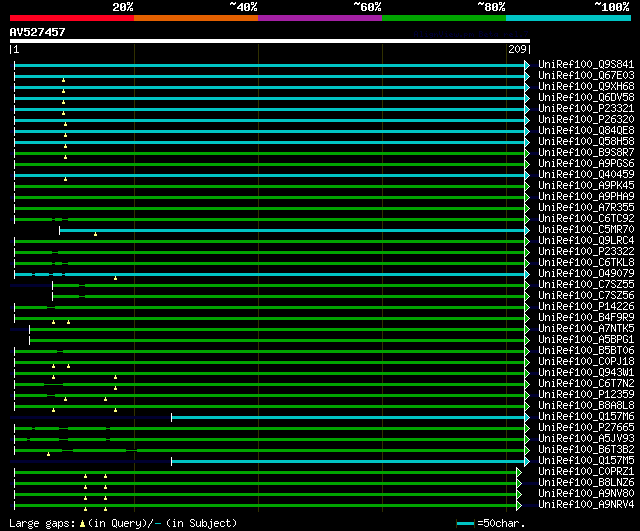Viewport: 640px width, 531px height.
Task: Click the purple ~60% legend color bar
Action: [x=320, y=18]
